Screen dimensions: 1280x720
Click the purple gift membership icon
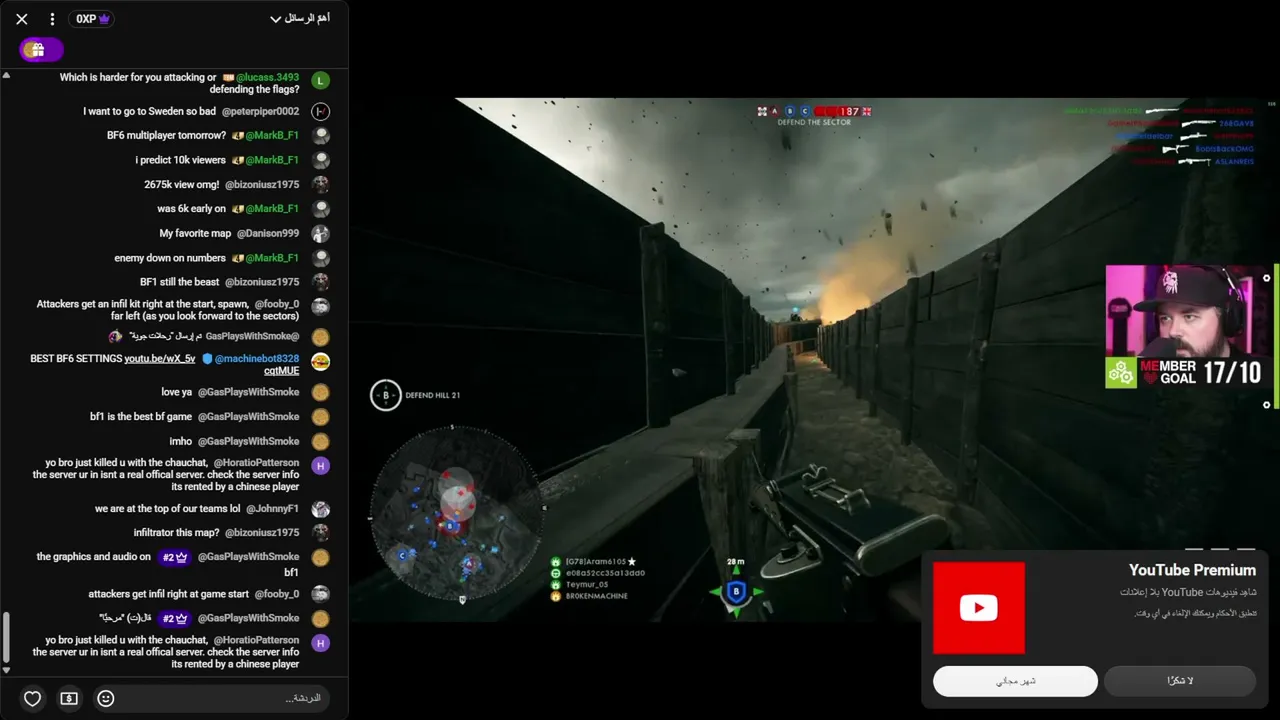point(41,50)
